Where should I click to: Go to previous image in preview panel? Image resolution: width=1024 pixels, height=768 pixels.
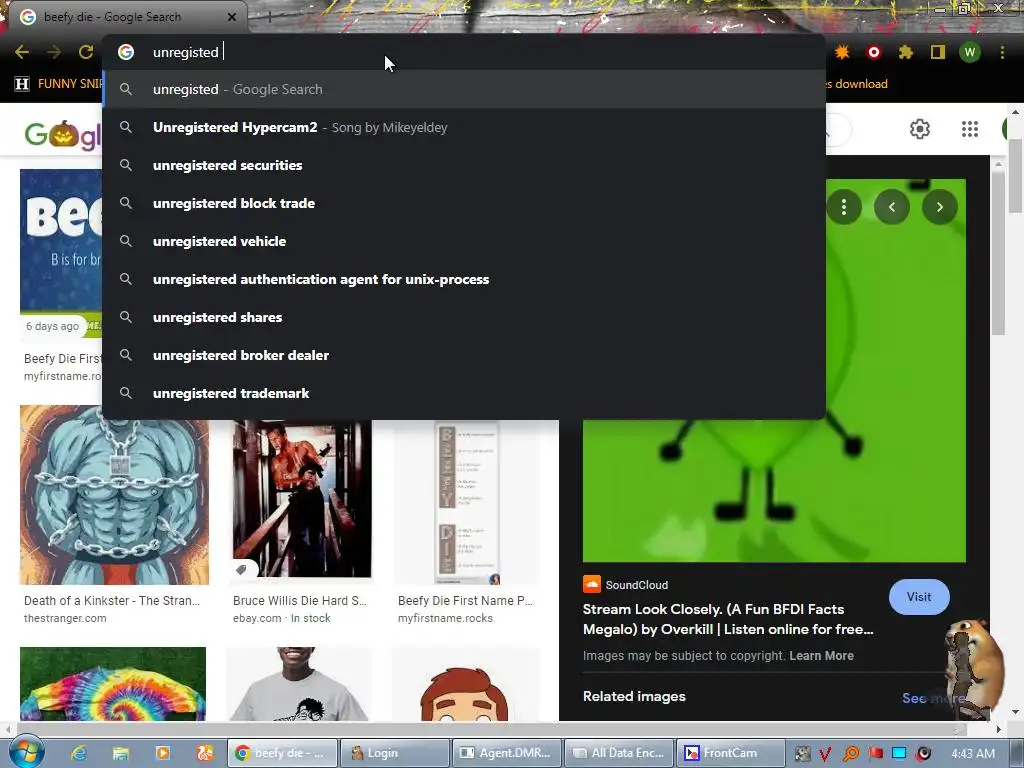891,207
